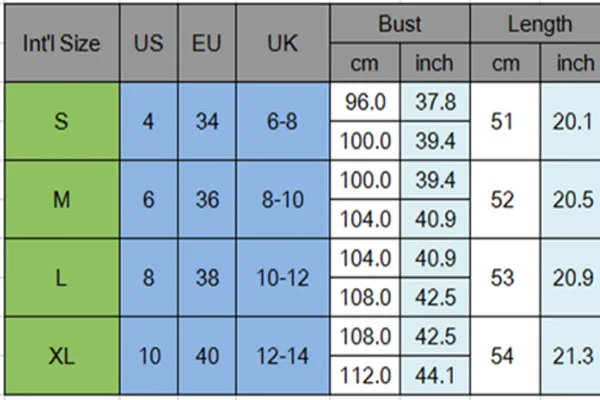This screenshot has height=400, width=600.
Task: Click the length 51 cm cell
Action: point(504,122)
